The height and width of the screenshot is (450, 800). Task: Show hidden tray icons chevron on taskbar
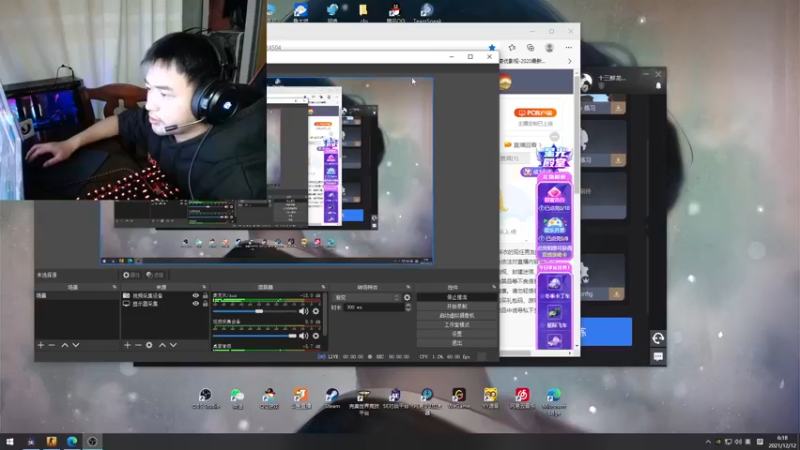click(x=708, y=442)
